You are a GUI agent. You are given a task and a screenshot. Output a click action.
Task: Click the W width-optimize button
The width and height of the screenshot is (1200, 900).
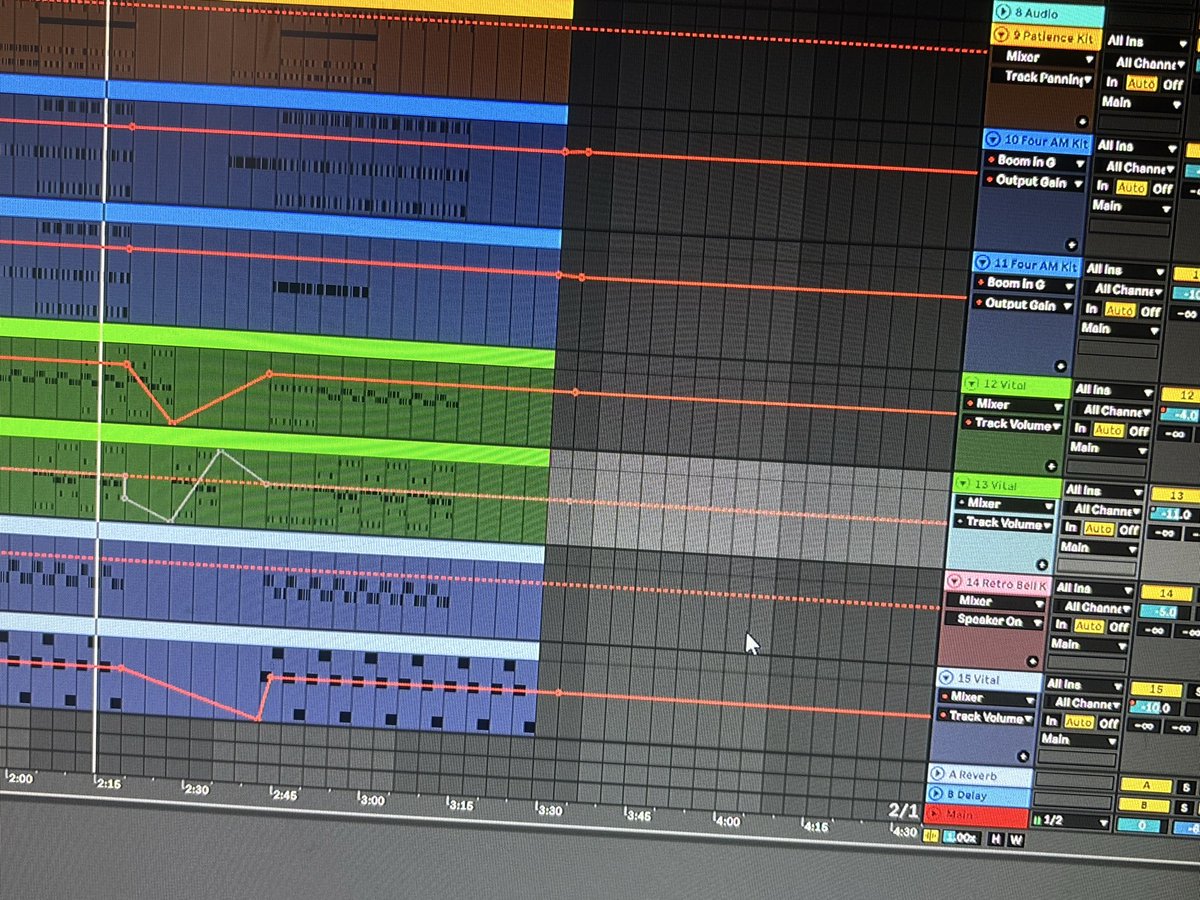1016,840
